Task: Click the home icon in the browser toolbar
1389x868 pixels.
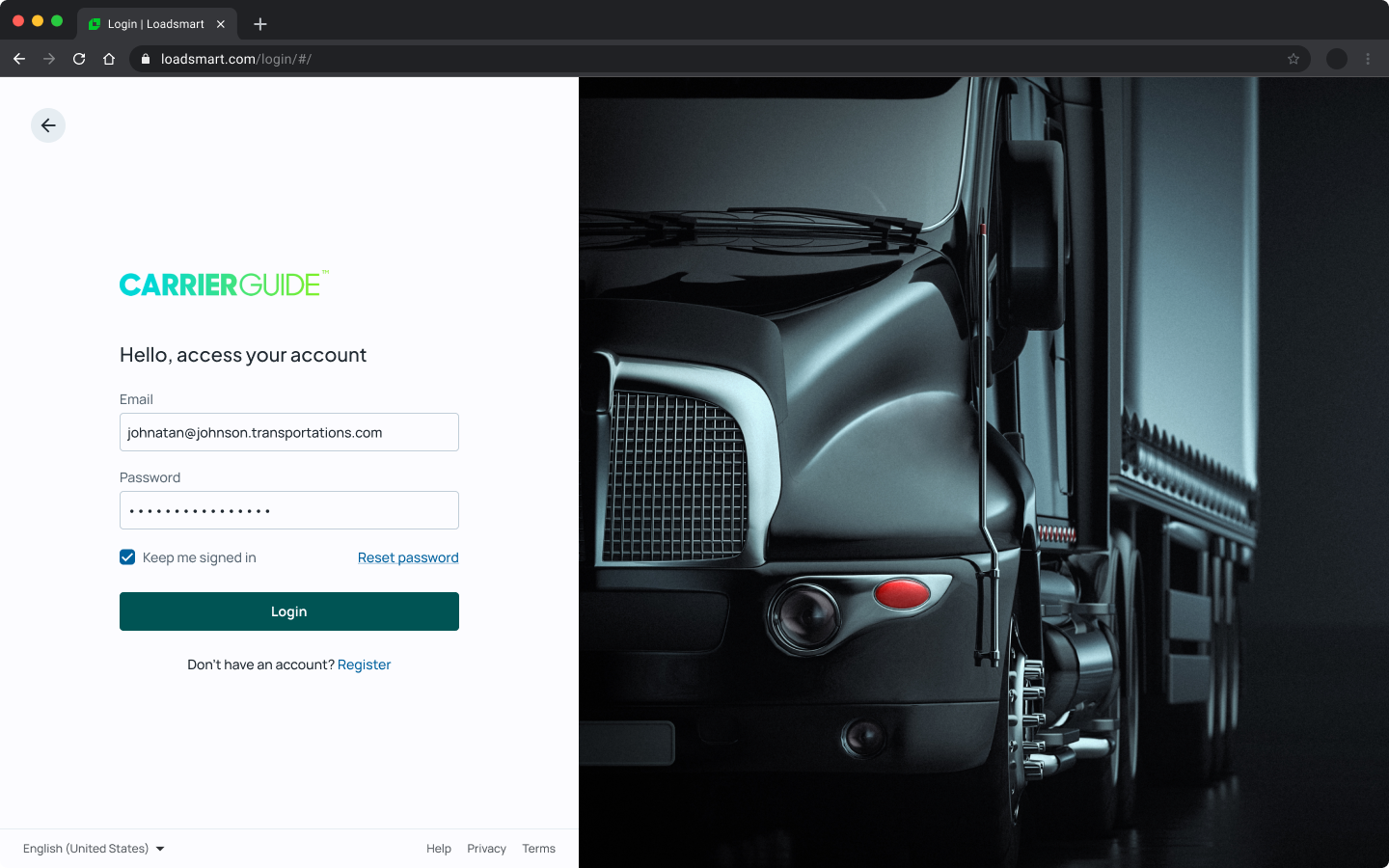Action: (x=109, y=59)
